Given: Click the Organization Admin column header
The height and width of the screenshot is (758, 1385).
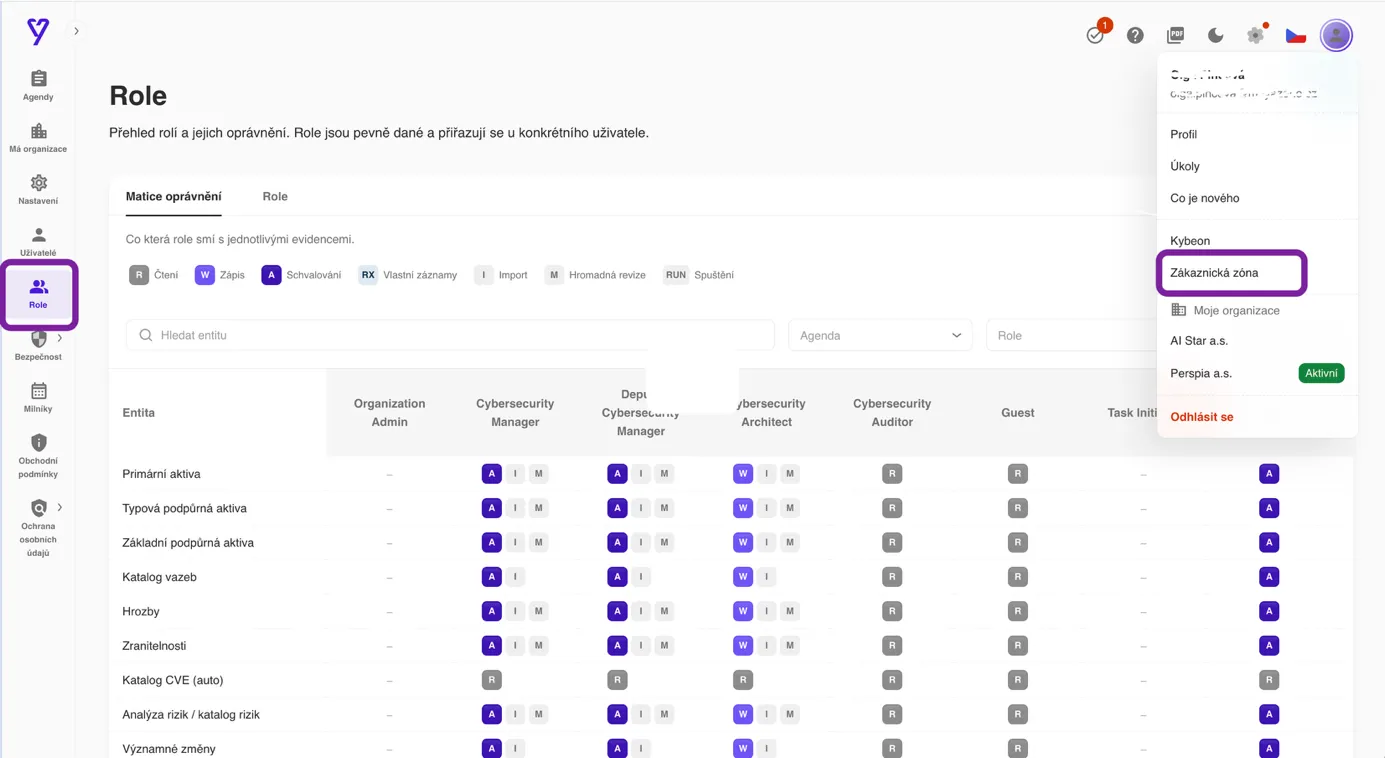Looking at the screenshot, I should 390,413.
